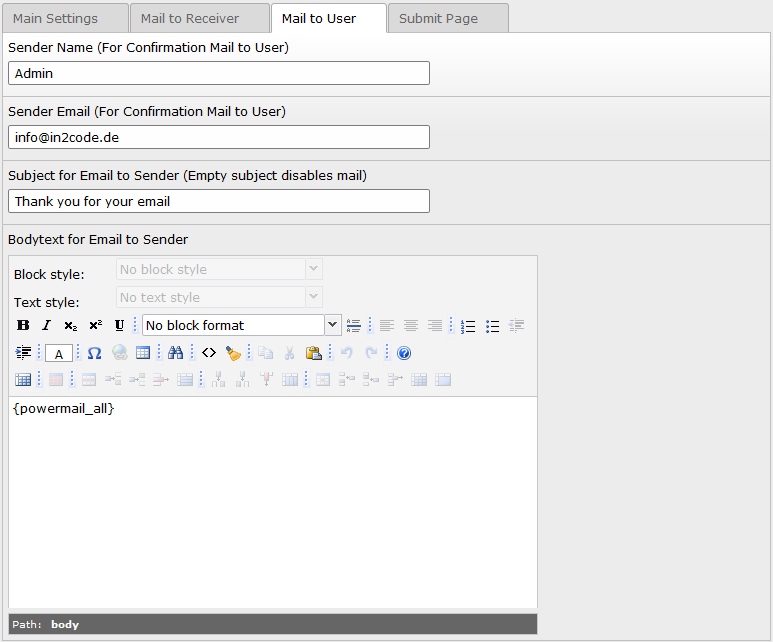
Task: Toggle bold formatting in the editor
Action: tap(24, 326)
